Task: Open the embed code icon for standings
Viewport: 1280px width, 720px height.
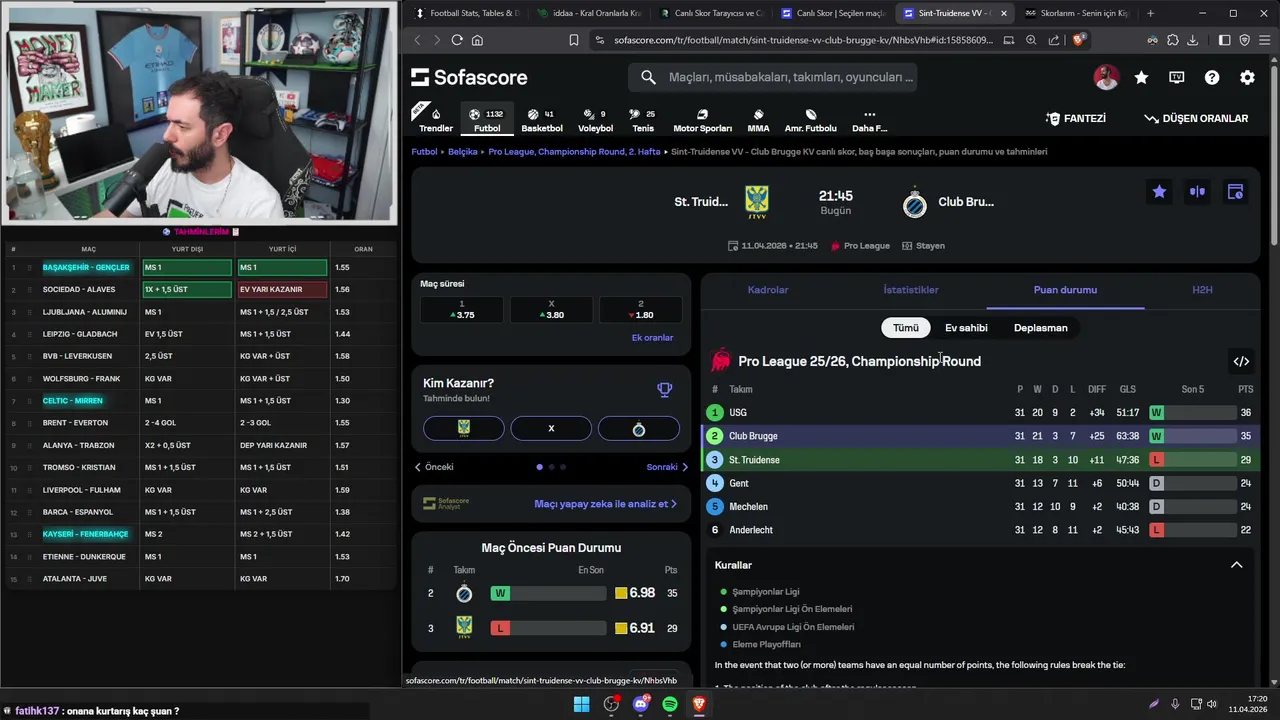Action: 1241,361
